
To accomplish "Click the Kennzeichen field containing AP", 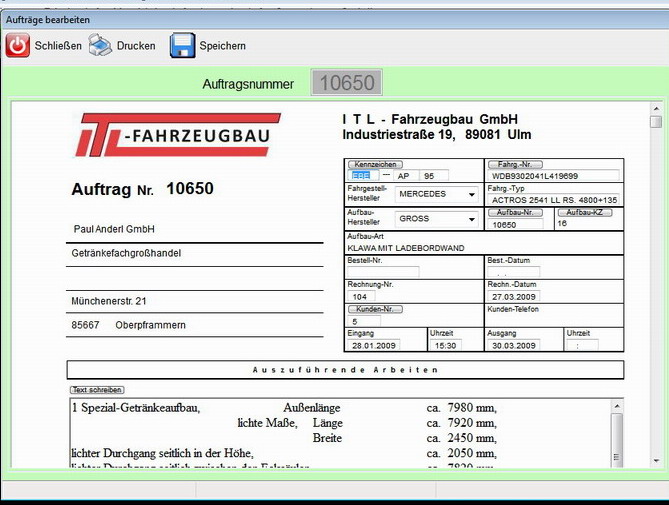I will click(405, 176).
